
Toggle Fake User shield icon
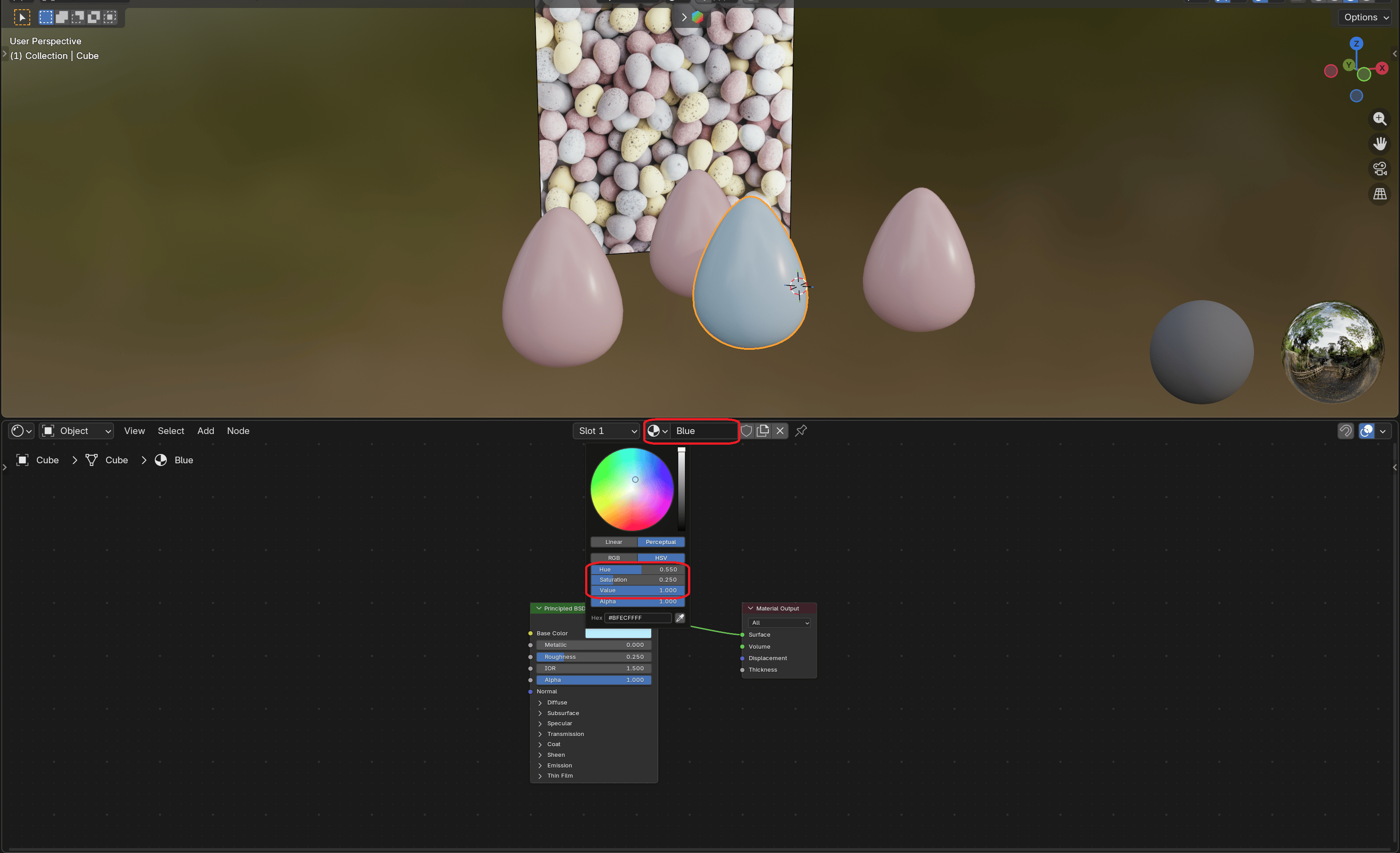click(x=747, y=431)
